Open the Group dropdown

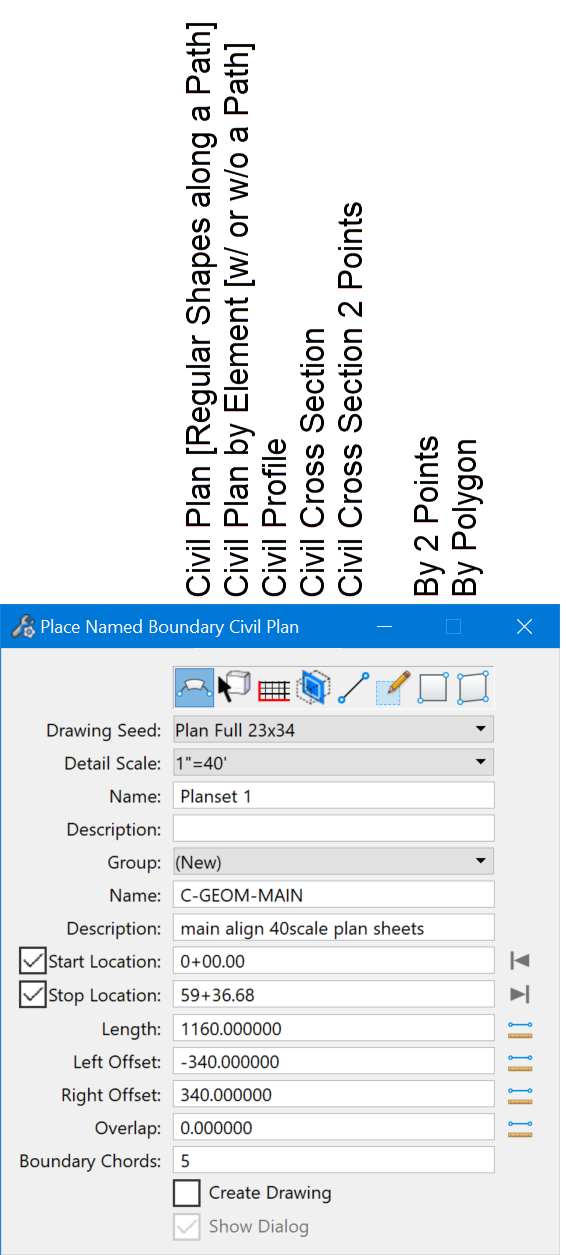coord(334,861)
